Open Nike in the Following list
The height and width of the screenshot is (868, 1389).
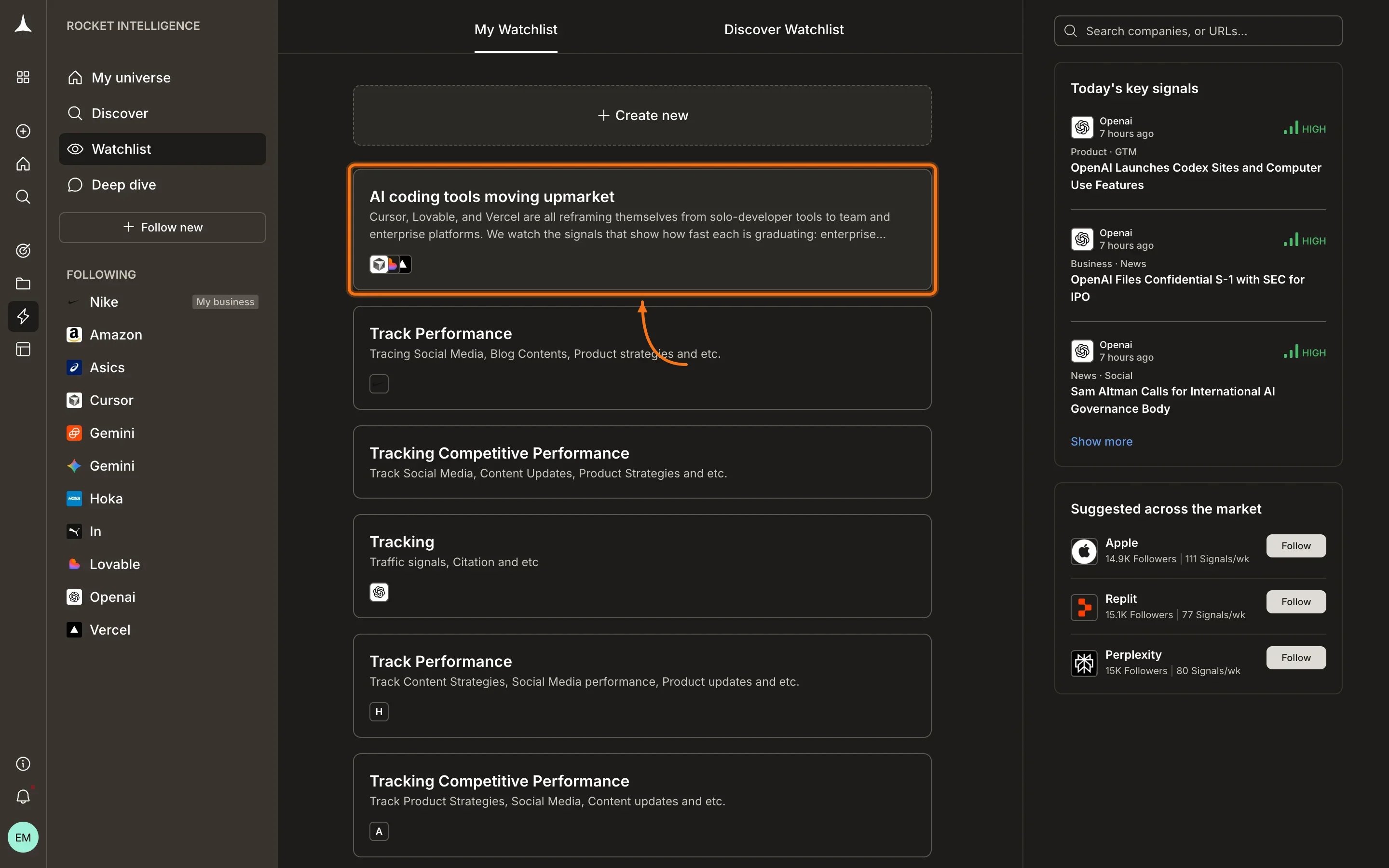104,302
